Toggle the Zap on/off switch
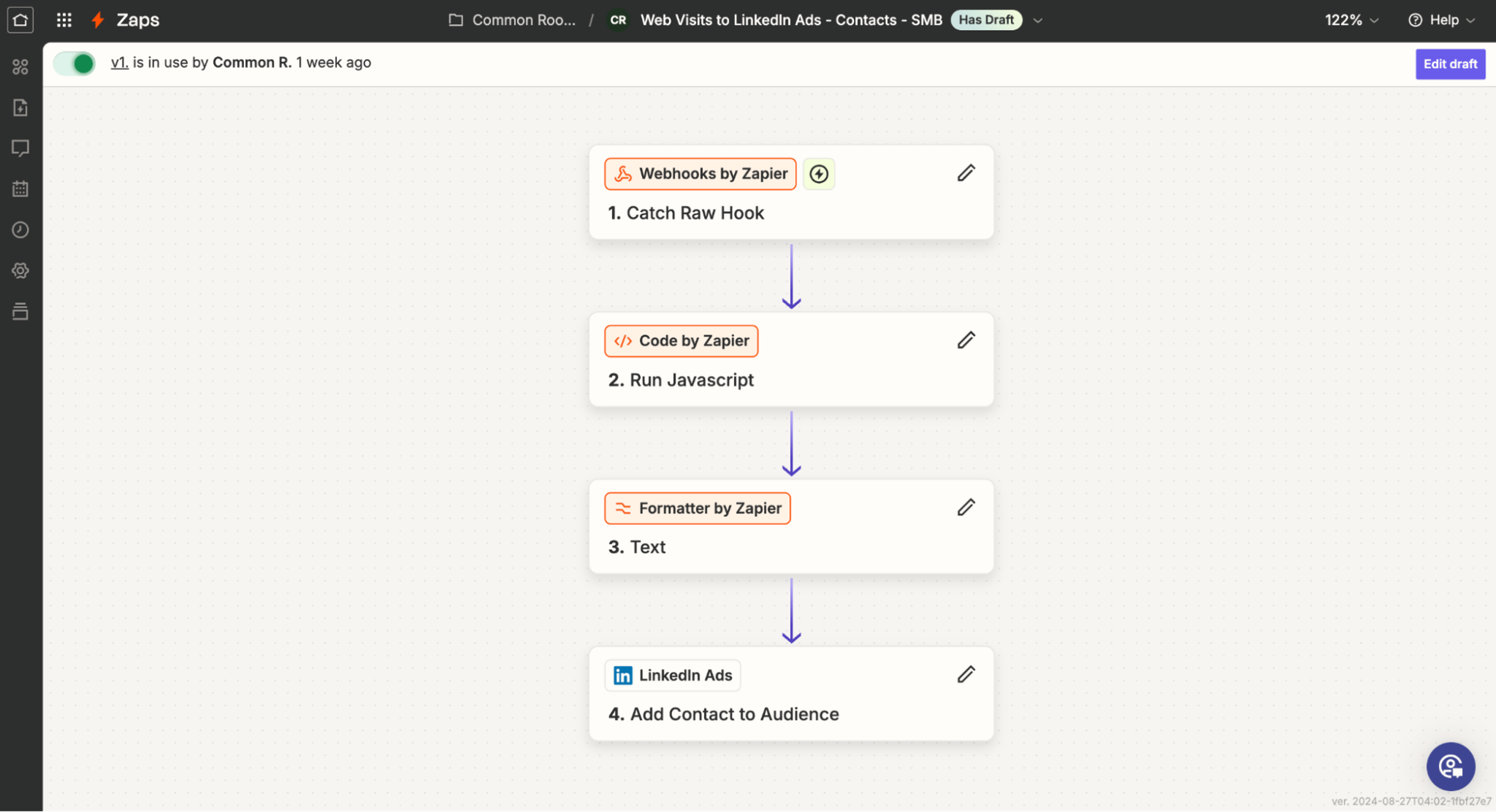This screenshot has height=812, width=1496. 75,64
